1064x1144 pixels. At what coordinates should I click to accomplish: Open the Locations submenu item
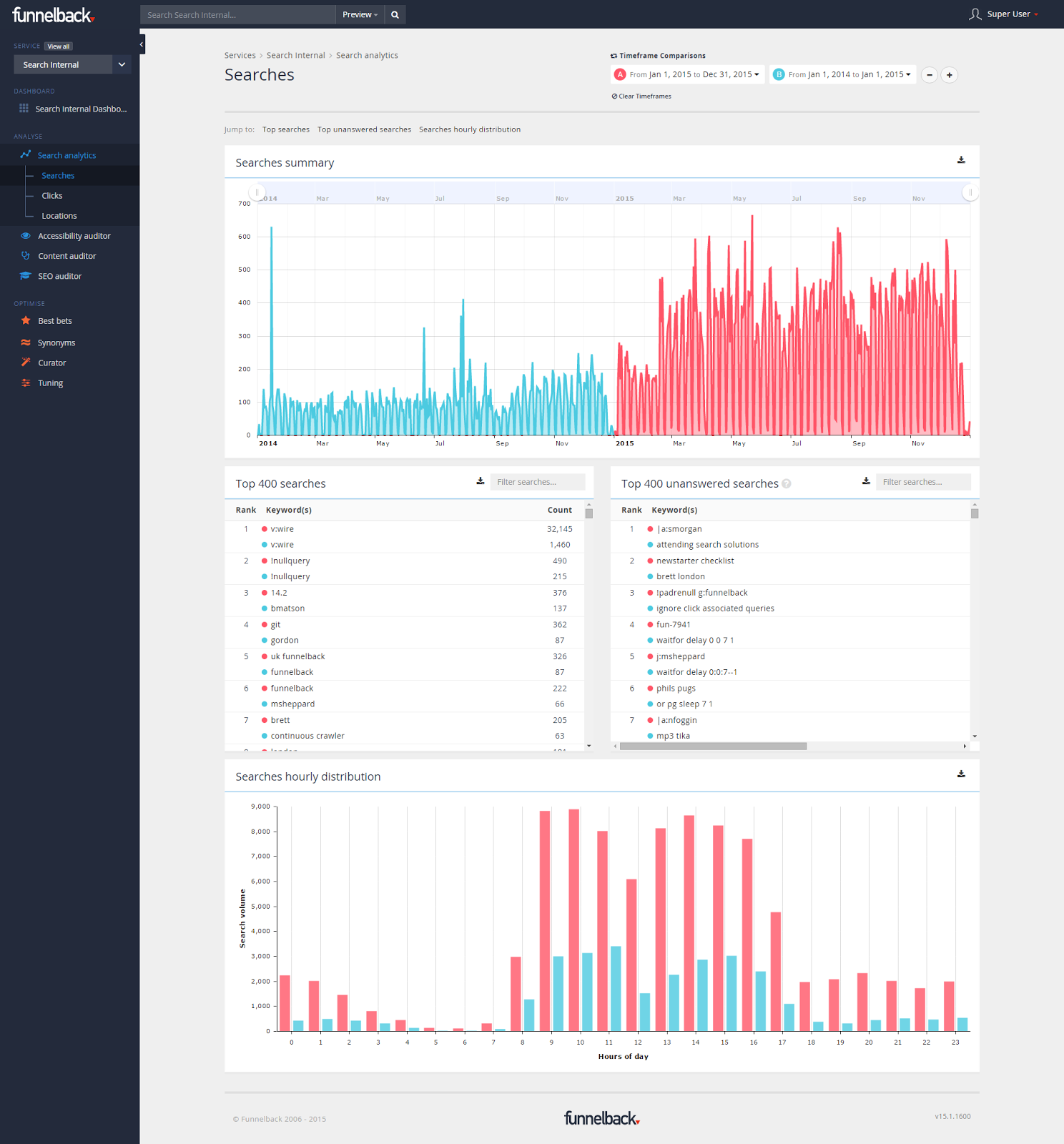click(59, 215)
